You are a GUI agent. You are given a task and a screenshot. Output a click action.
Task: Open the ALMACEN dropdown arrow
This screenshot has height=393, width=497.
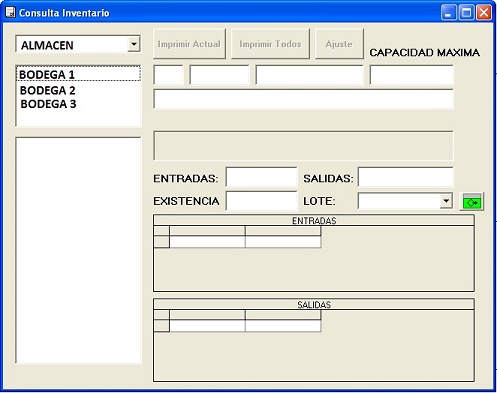point(133,44)
